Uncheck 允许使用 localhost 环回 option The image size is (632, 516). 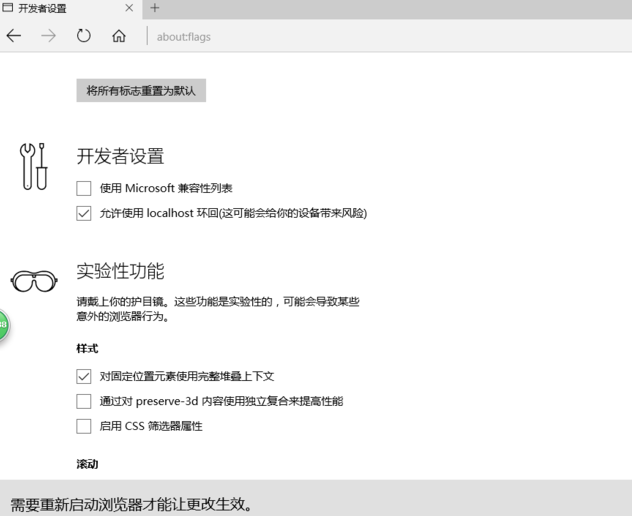[84, 213]
